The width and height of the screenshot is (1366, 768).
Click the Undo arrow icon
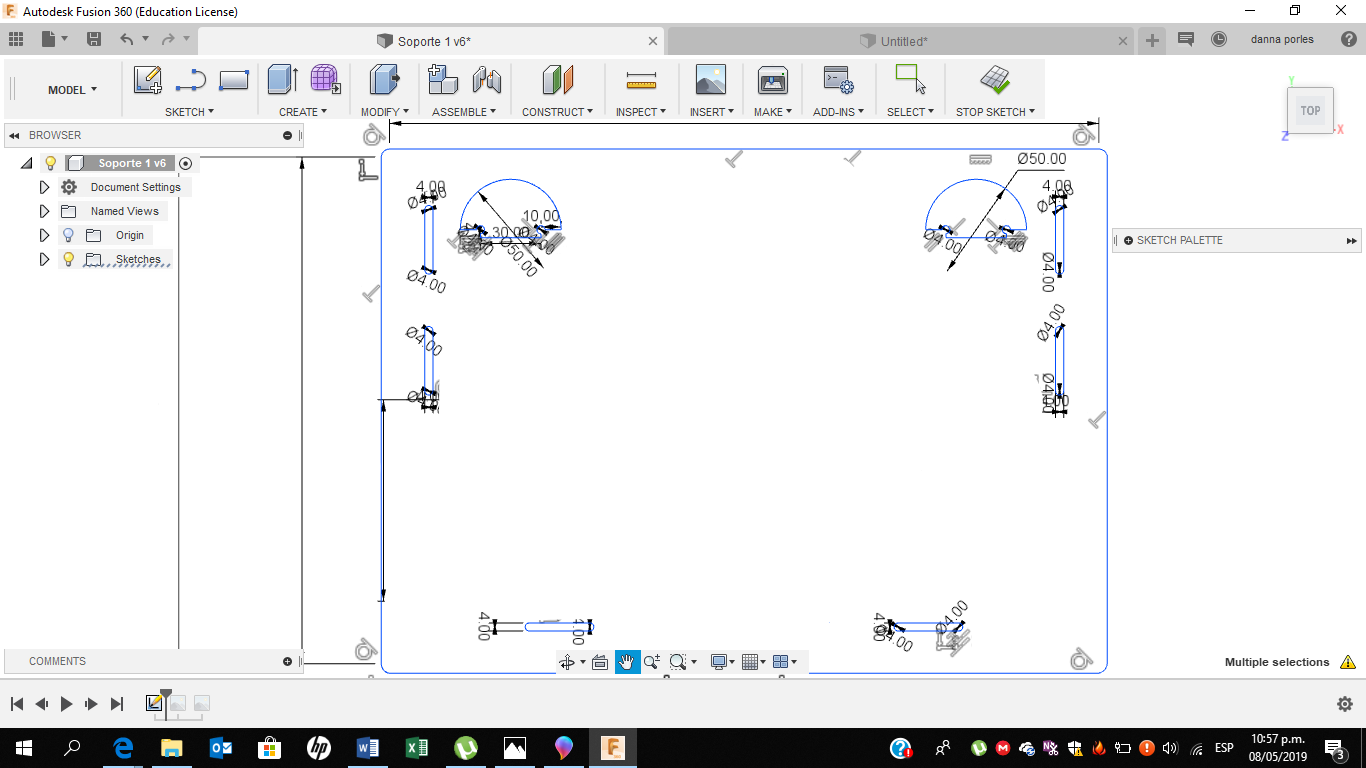pyautogui.click(x=127, y=39)
